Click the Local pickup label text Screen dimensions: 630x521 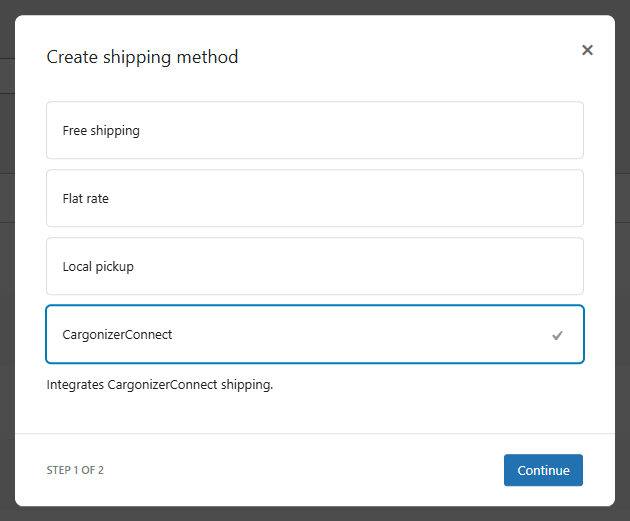pyautogui.click(x=98, y=267)
